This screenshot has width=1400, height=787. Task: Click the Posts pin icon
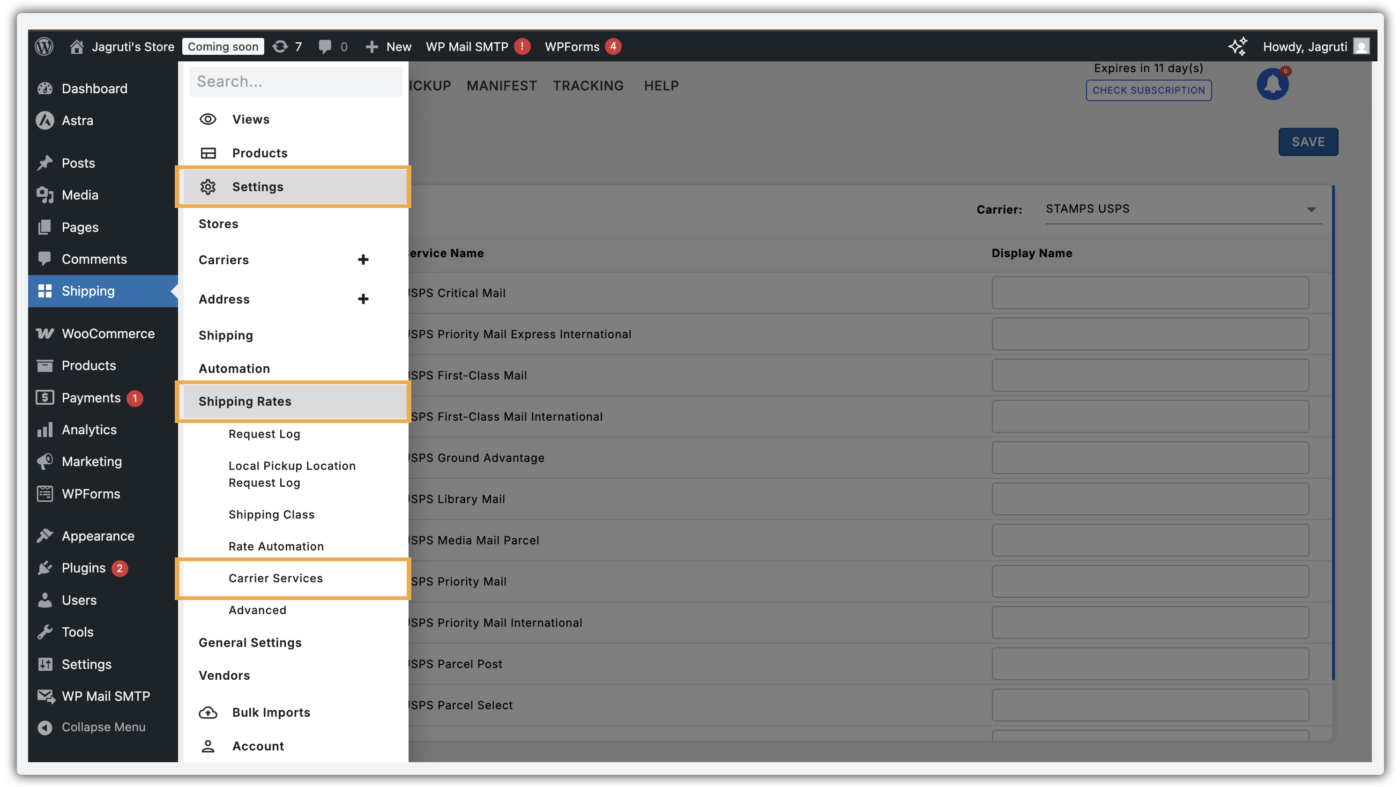(45, 163)
